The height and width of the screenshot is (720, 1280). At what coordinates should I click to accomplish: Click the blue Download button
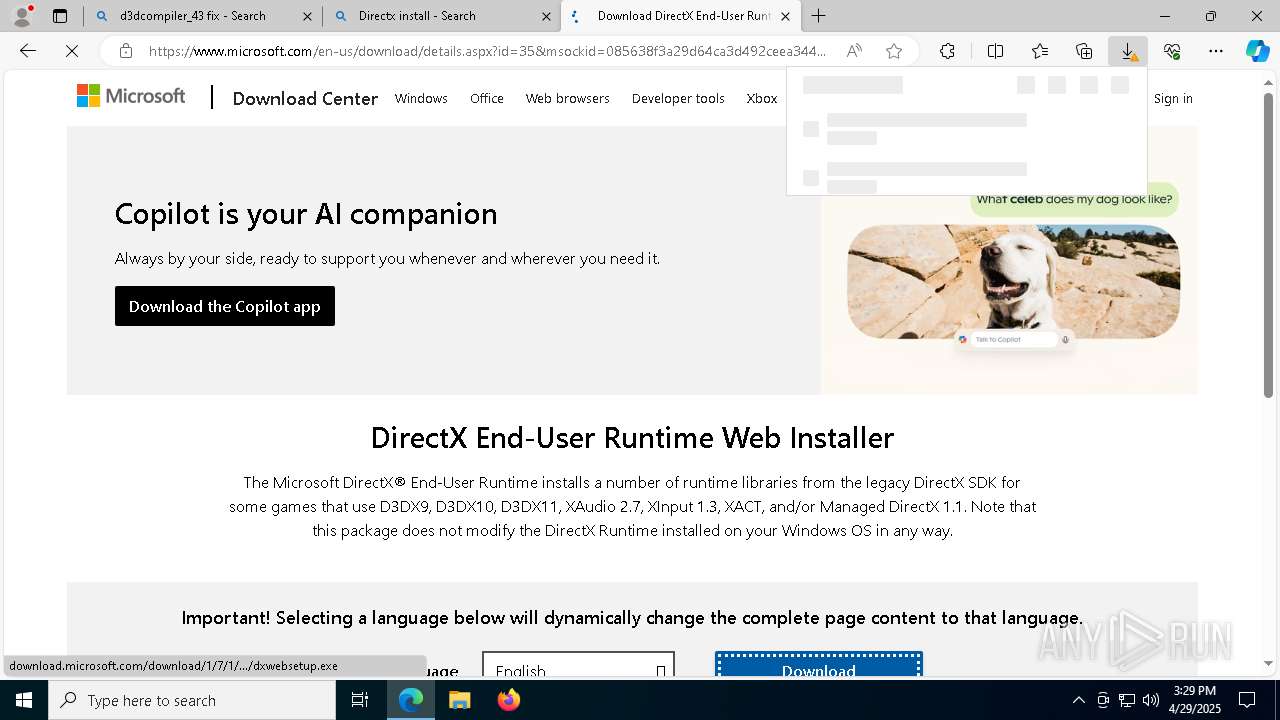819,667
